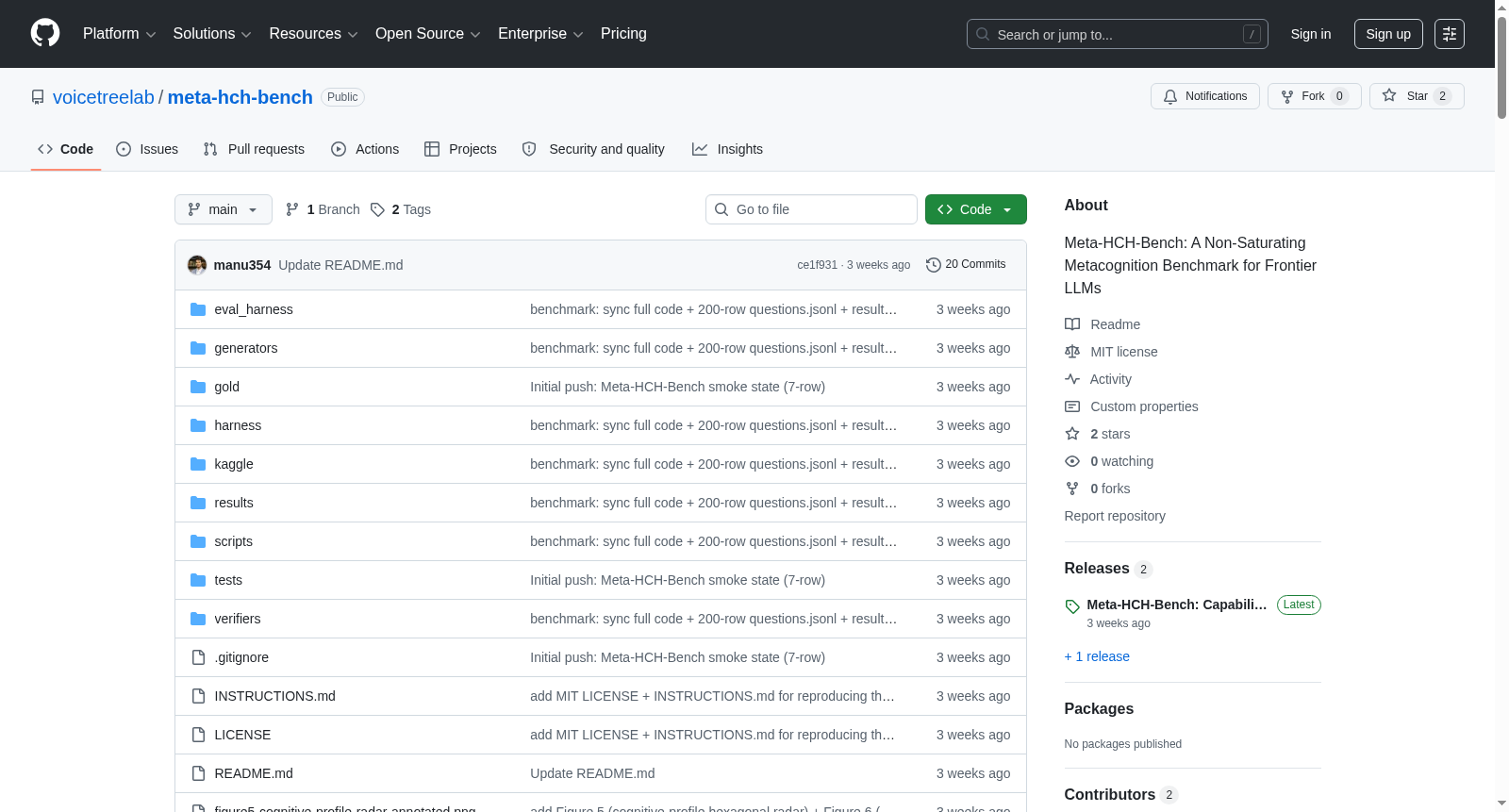The height and width of the screenshot is (812, 1509).
Task: Open the generators folder icon
Action: [198, 348]
